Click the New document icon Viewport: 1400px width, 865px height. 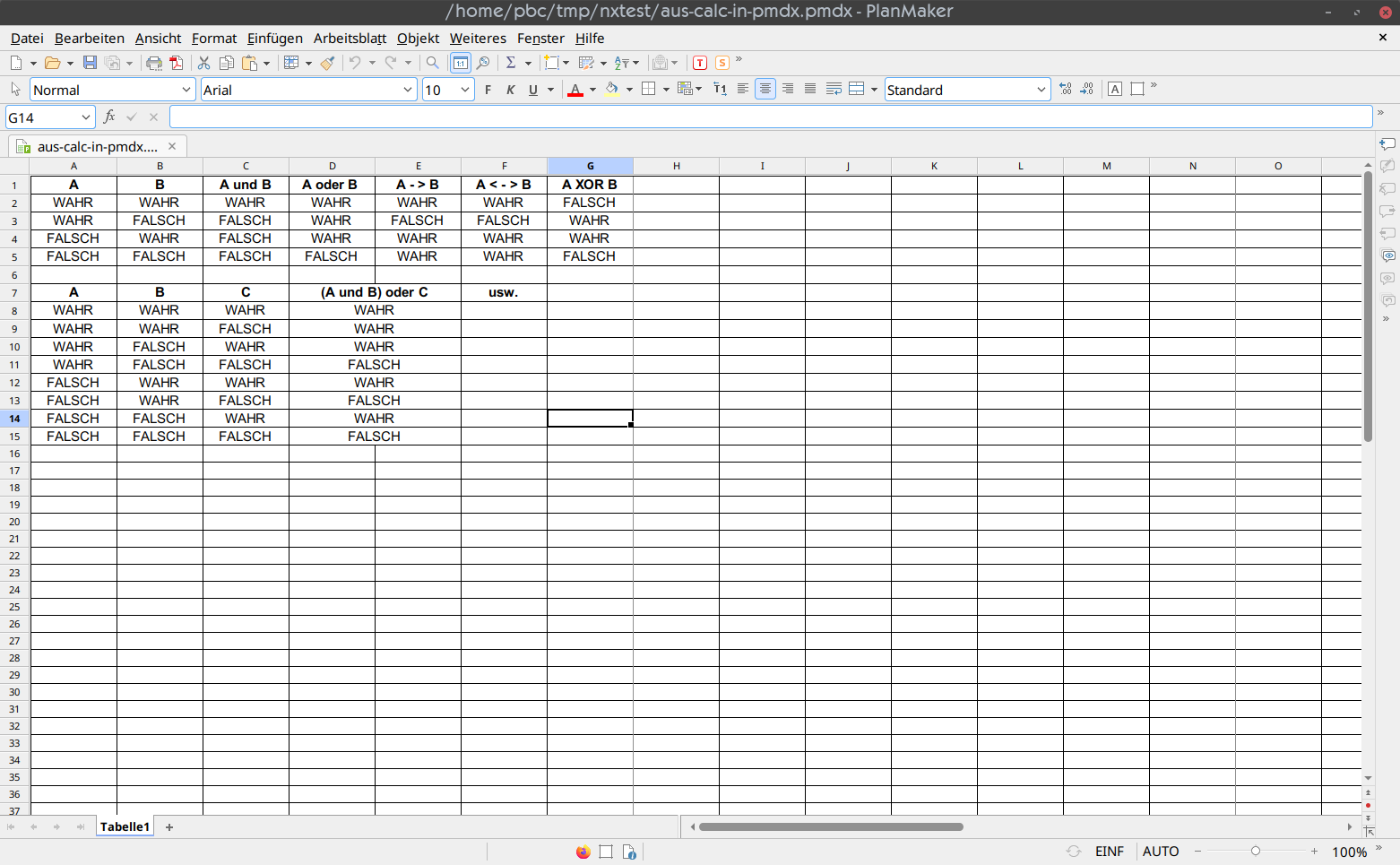(16, 63)
